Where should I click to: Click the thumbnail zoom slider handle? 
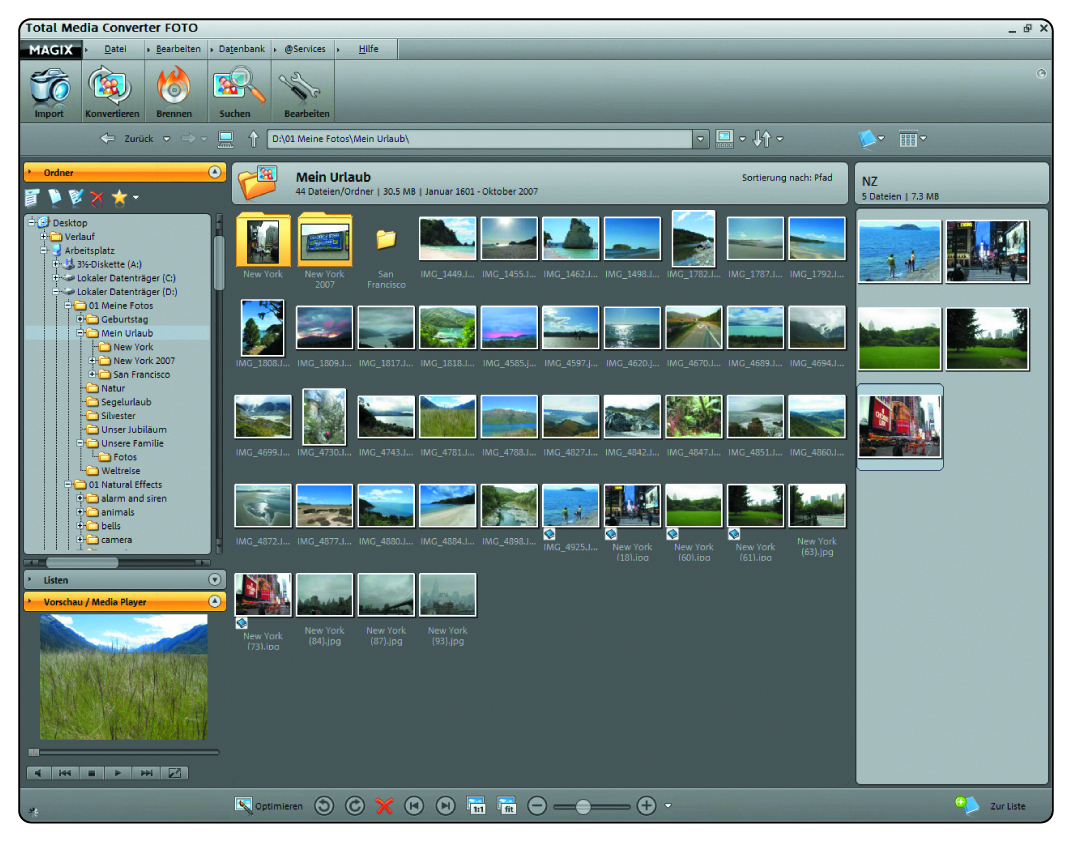[583, 805]
